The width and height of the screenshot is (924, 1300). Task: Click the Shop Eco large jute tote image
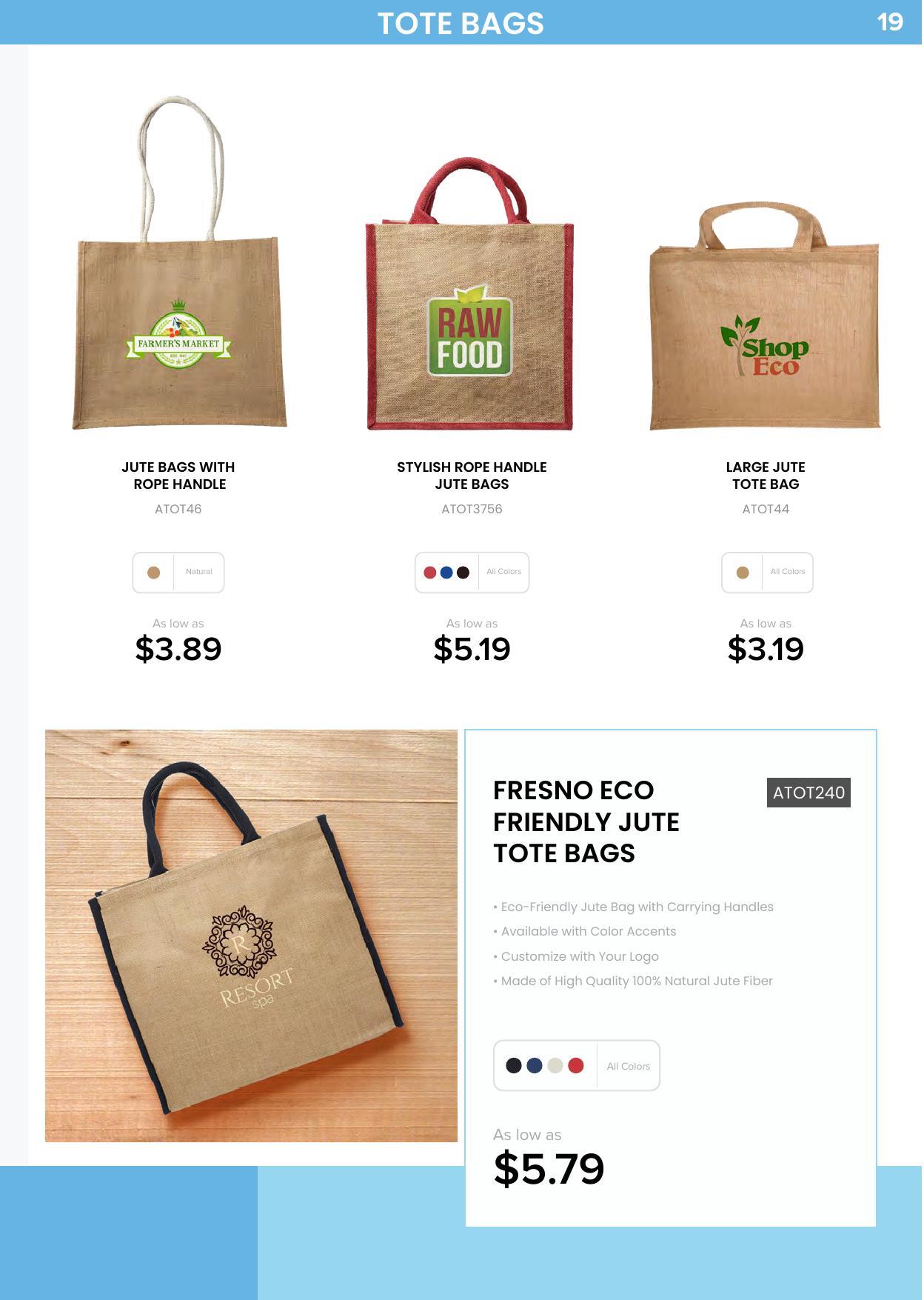765,316
